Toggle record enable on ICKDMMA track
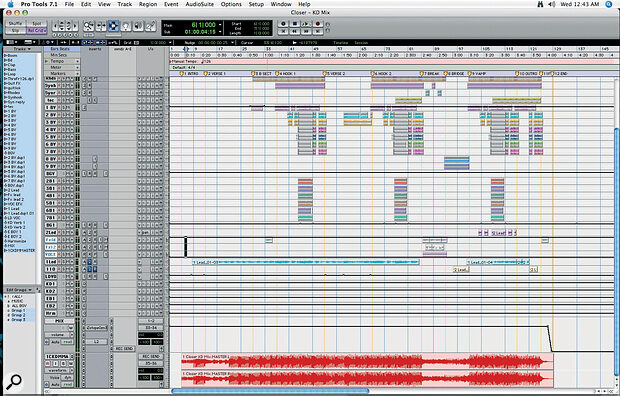620x396 pixels. 48,364
